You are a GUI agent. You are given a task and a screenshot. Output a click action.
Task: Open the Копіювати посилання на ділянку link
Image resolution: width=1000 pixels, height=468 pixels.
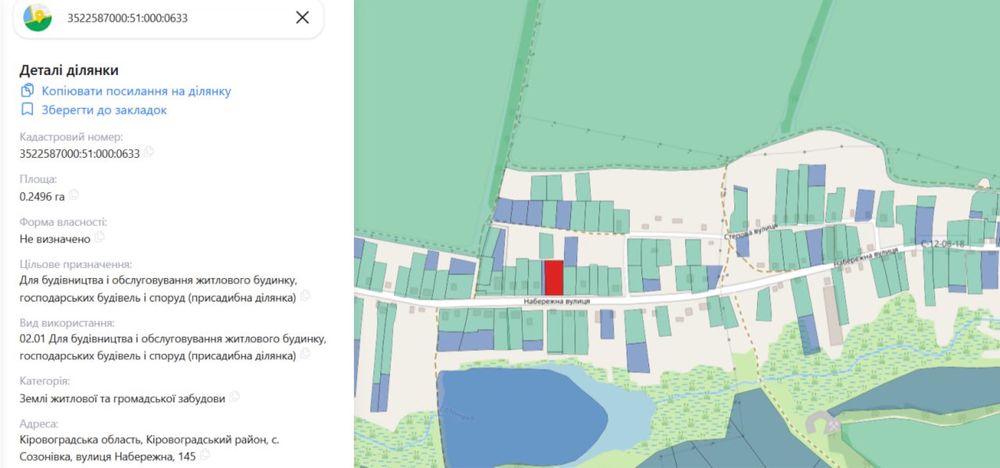click(136, 91)
